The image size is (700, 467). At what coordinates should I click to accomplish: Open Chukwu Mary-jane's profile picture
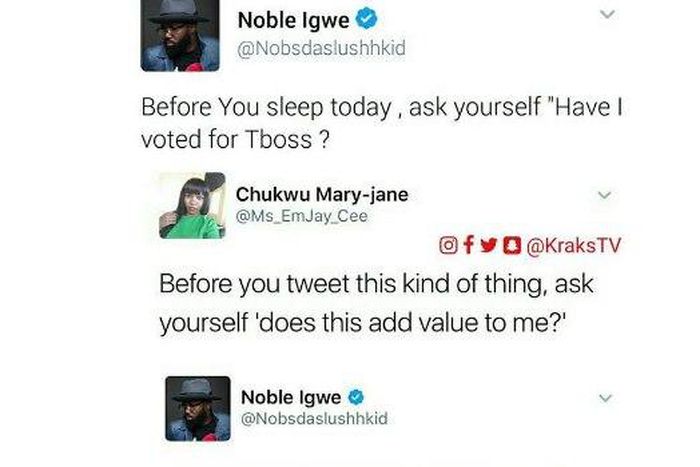pyautogui.click(x=191, y=206)
